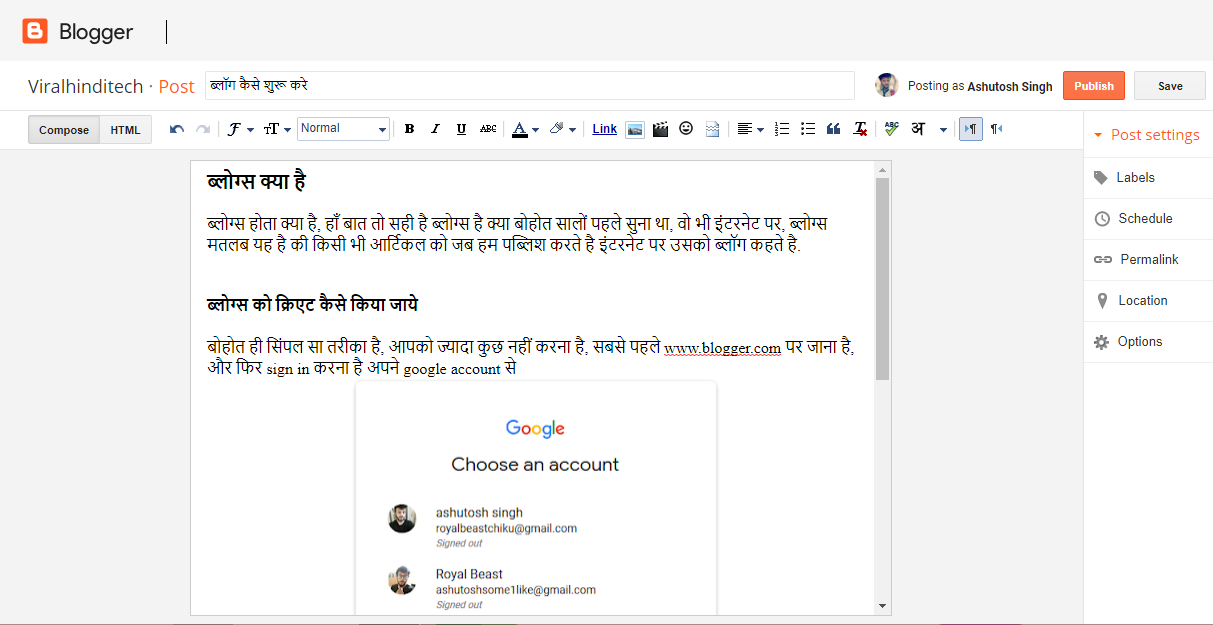
Task: Click the editor scrollbar up arrow
Action: click(x=882, y=170)
